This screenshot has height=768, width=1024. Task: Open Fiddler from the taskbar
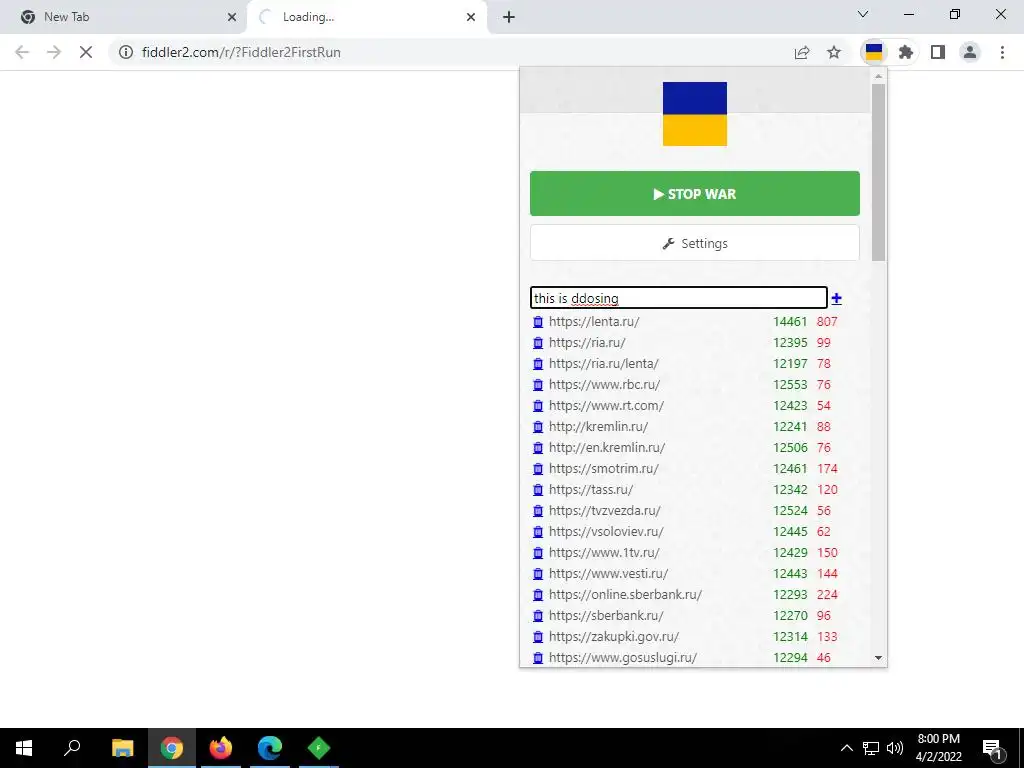tap(319, 748)
